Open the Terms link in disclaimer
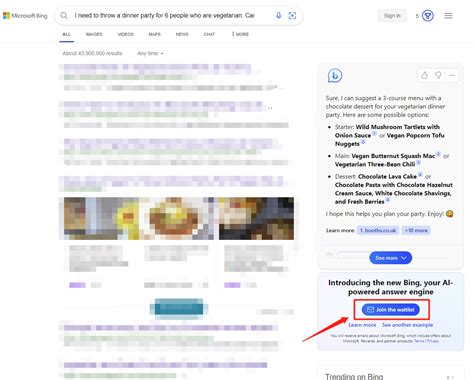The width and height of the screenshot is (474, 380). click(x=419, y=341)
